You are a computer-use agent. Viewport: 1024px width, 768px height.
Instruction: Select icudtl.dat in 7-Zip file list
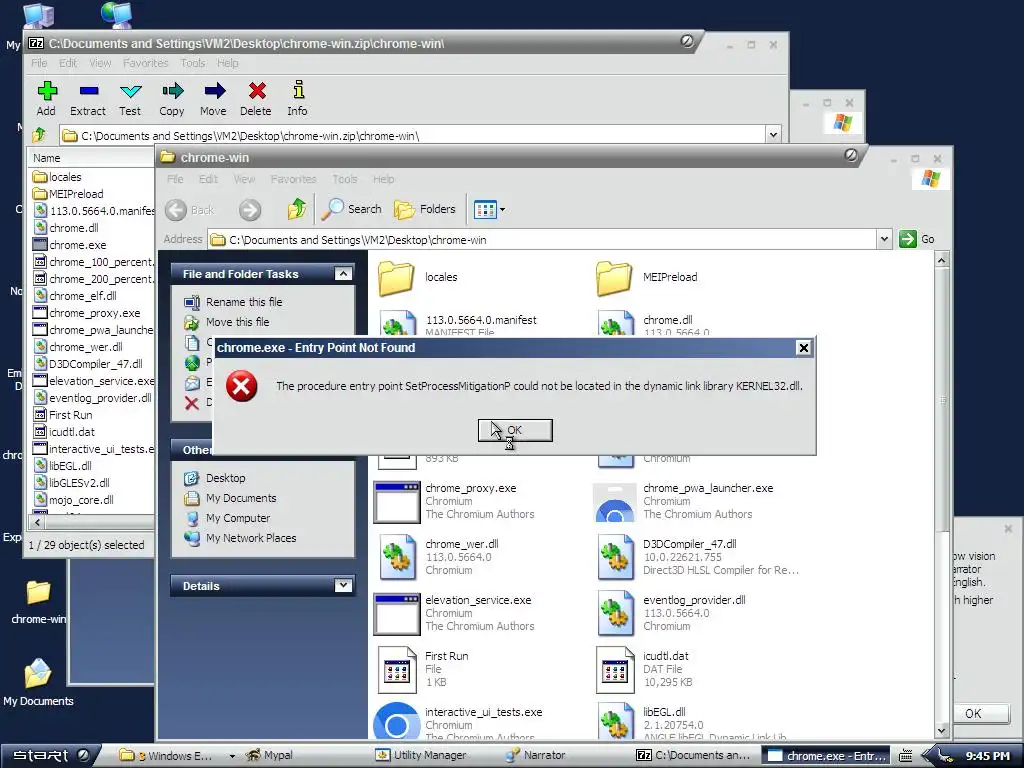(x=64, y=432)
